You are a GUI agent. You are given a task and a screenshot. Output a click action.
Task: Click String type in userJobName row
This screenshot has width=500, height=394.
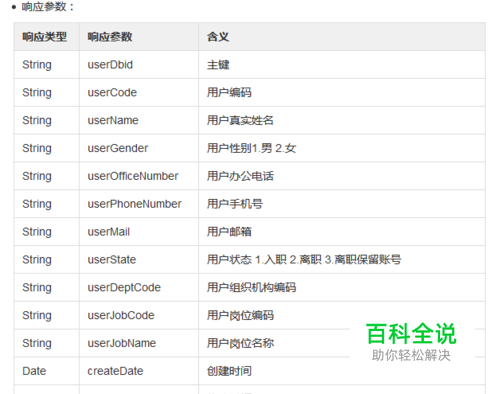[x=46, y=343]
